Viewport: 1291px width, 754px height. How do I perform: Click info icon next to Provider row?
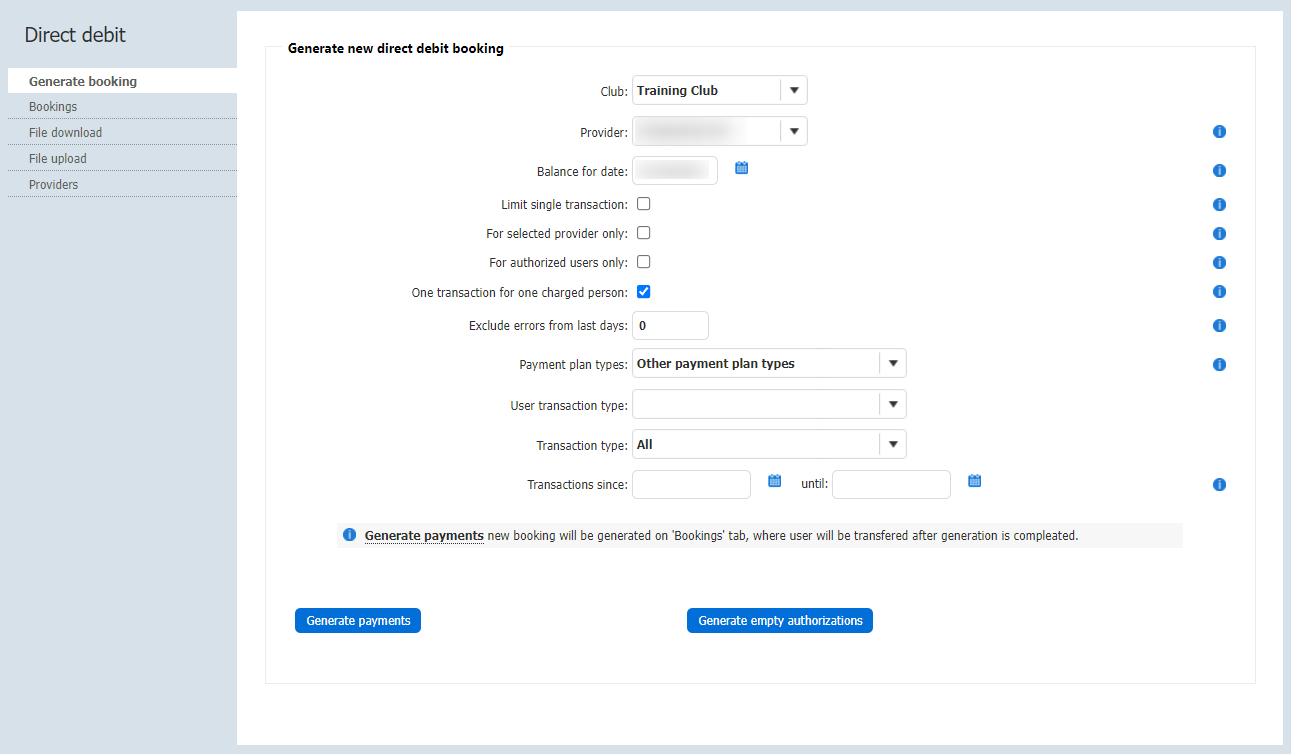pos(1219,132)
